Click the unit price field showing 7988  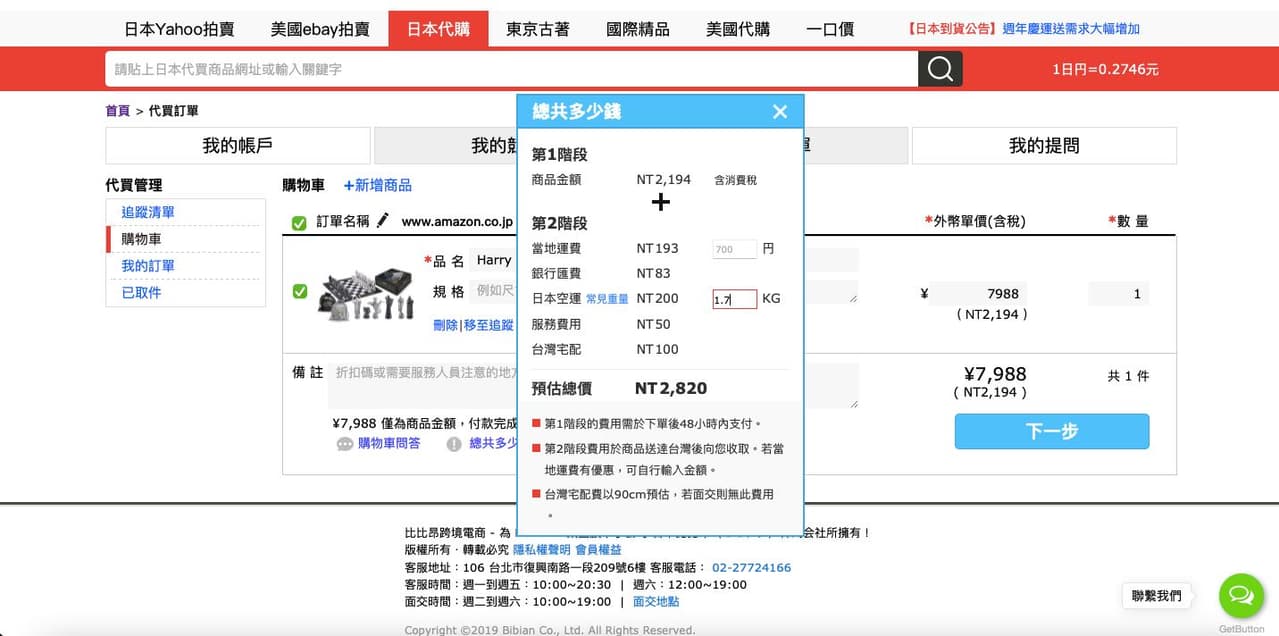coord(979,294)
